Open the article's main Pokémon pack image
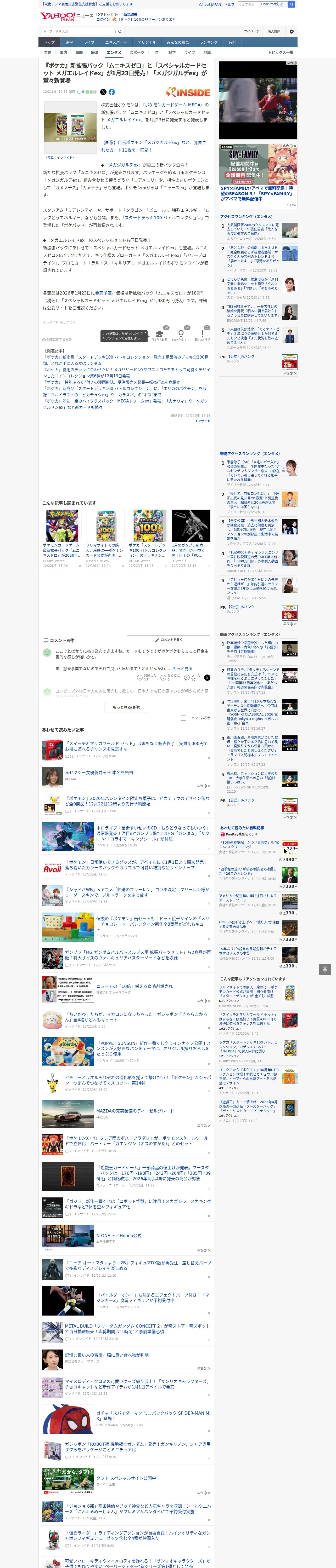This screenshot has height=1568, width=336. pos(70,128)
